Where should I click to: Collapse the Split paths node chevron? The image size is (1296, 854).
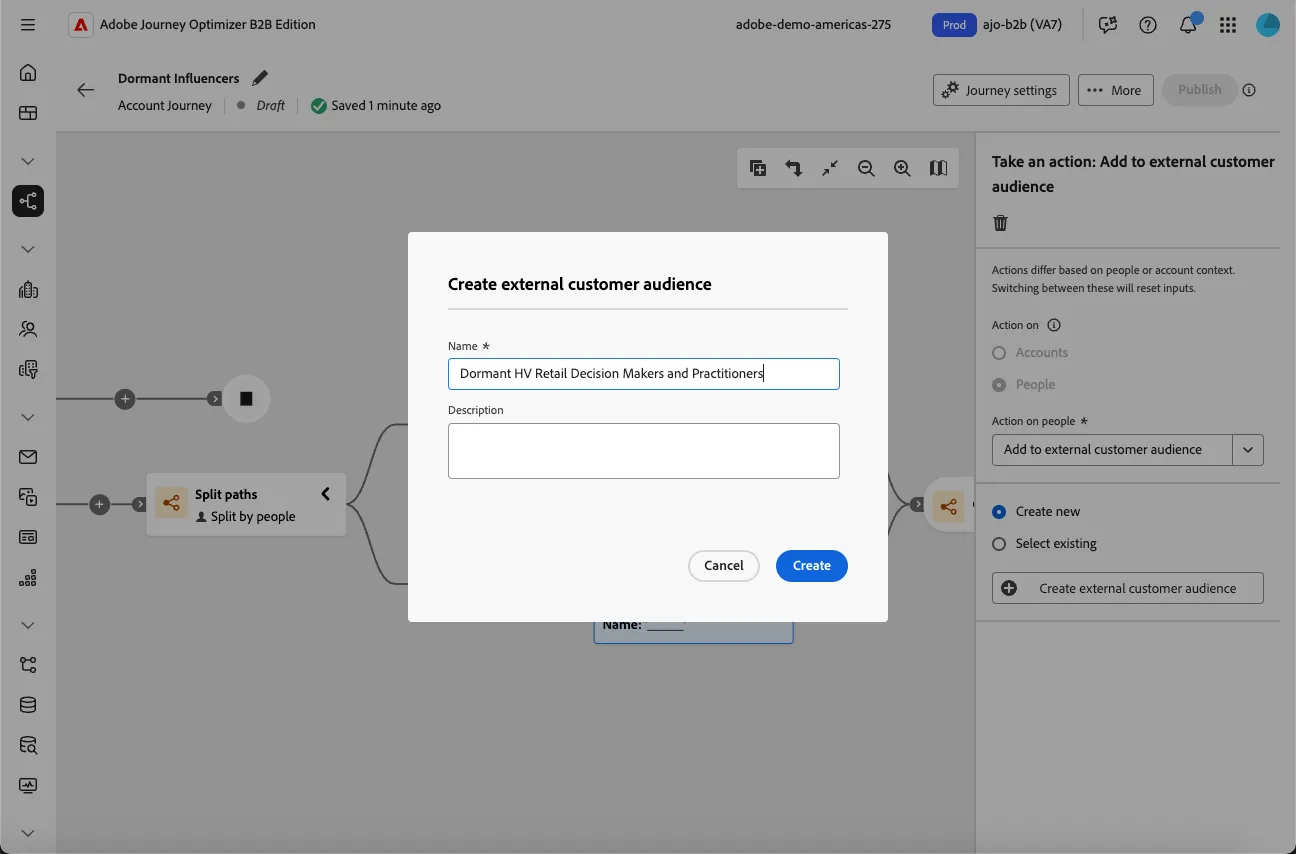(325, 494)
